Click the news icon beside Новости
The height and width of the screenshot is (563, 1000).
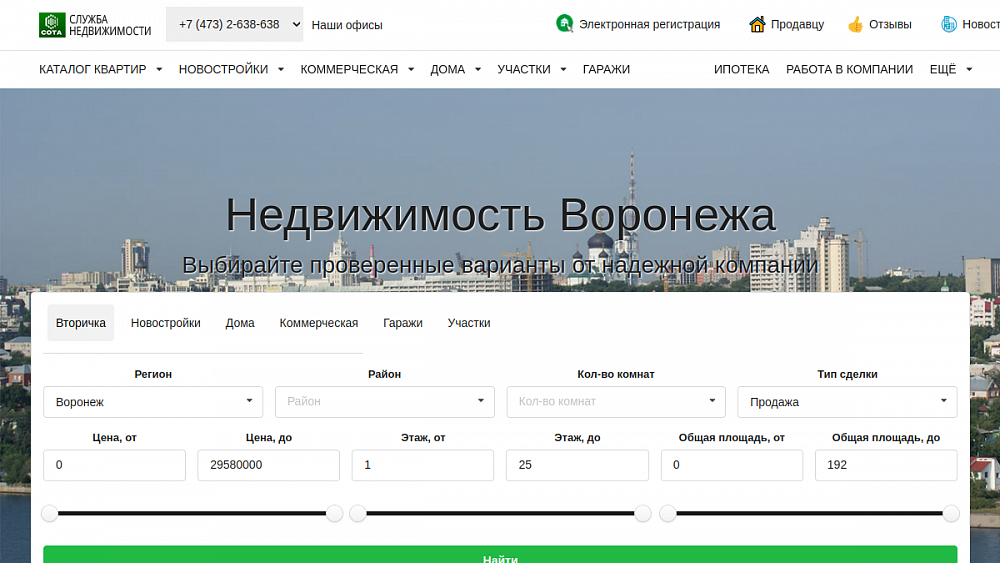[948, 24]
